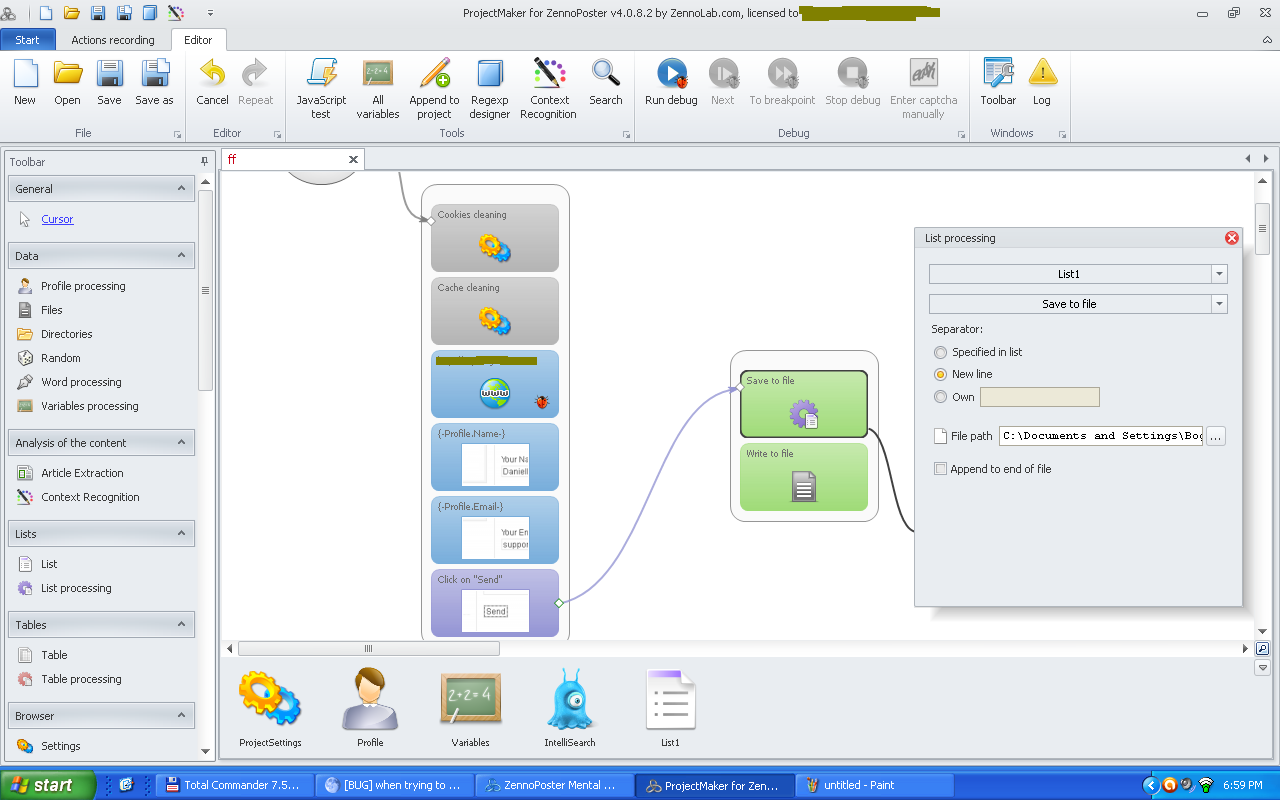Choose the 'Own' separator option
The image size is (1280, 800).
tap(940, 397)
